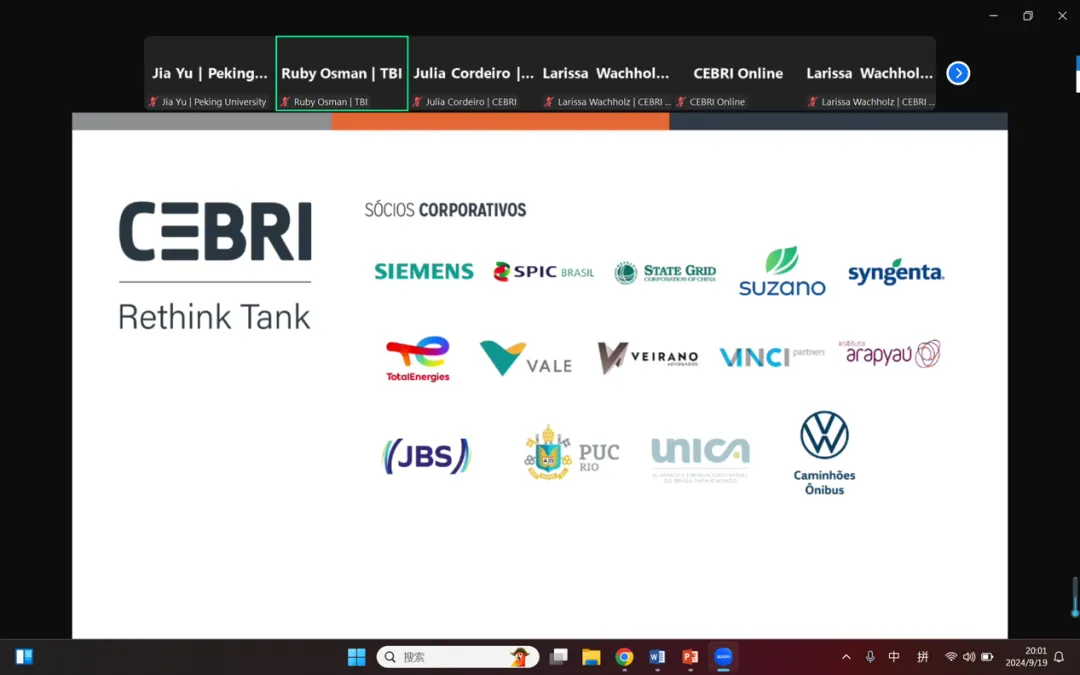1080x675 pixels.
Task: Open Word from the taskbar
Action: (x=657, y=657)
